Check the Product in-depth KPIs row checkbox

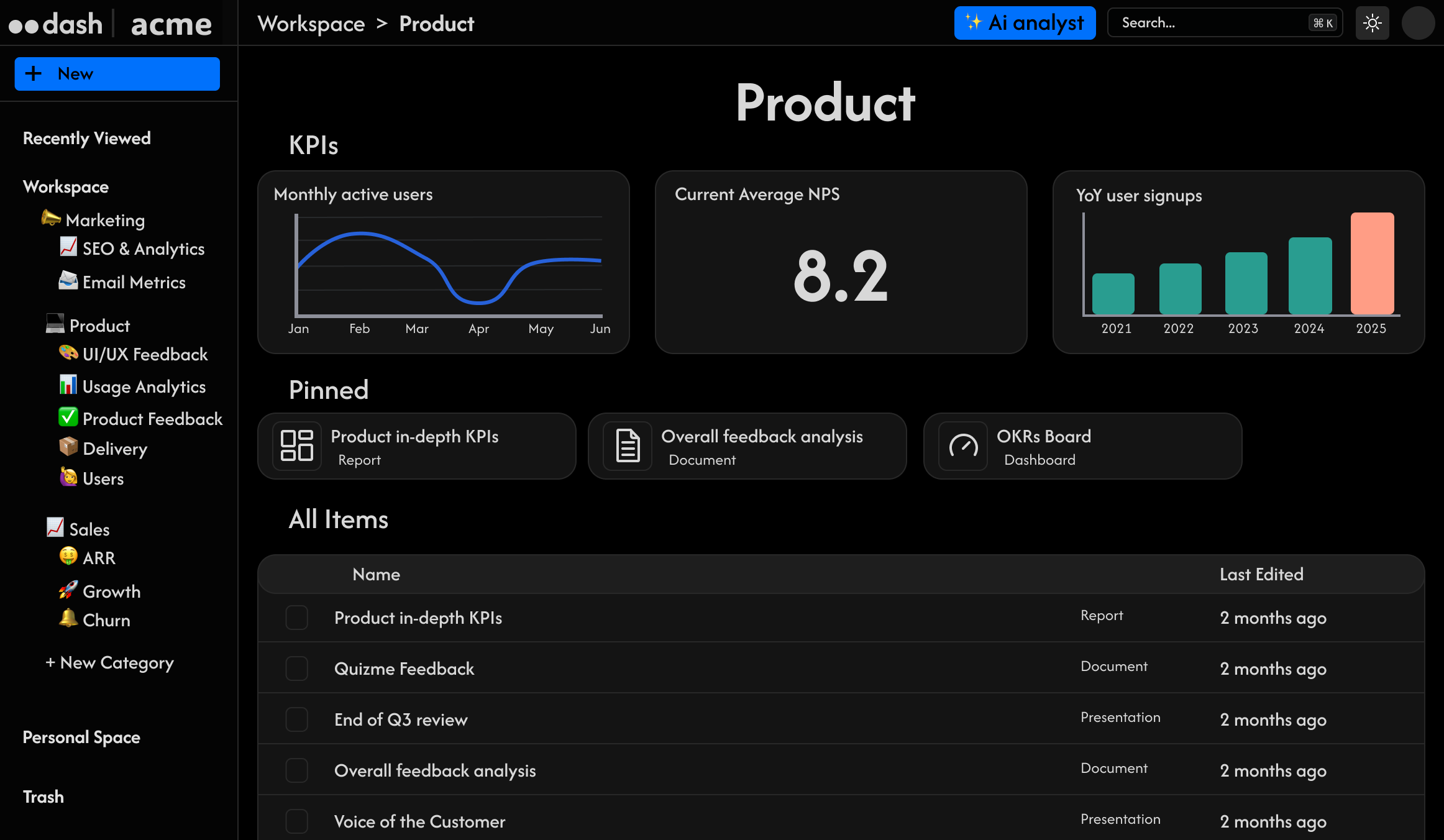tap(296, 618)
